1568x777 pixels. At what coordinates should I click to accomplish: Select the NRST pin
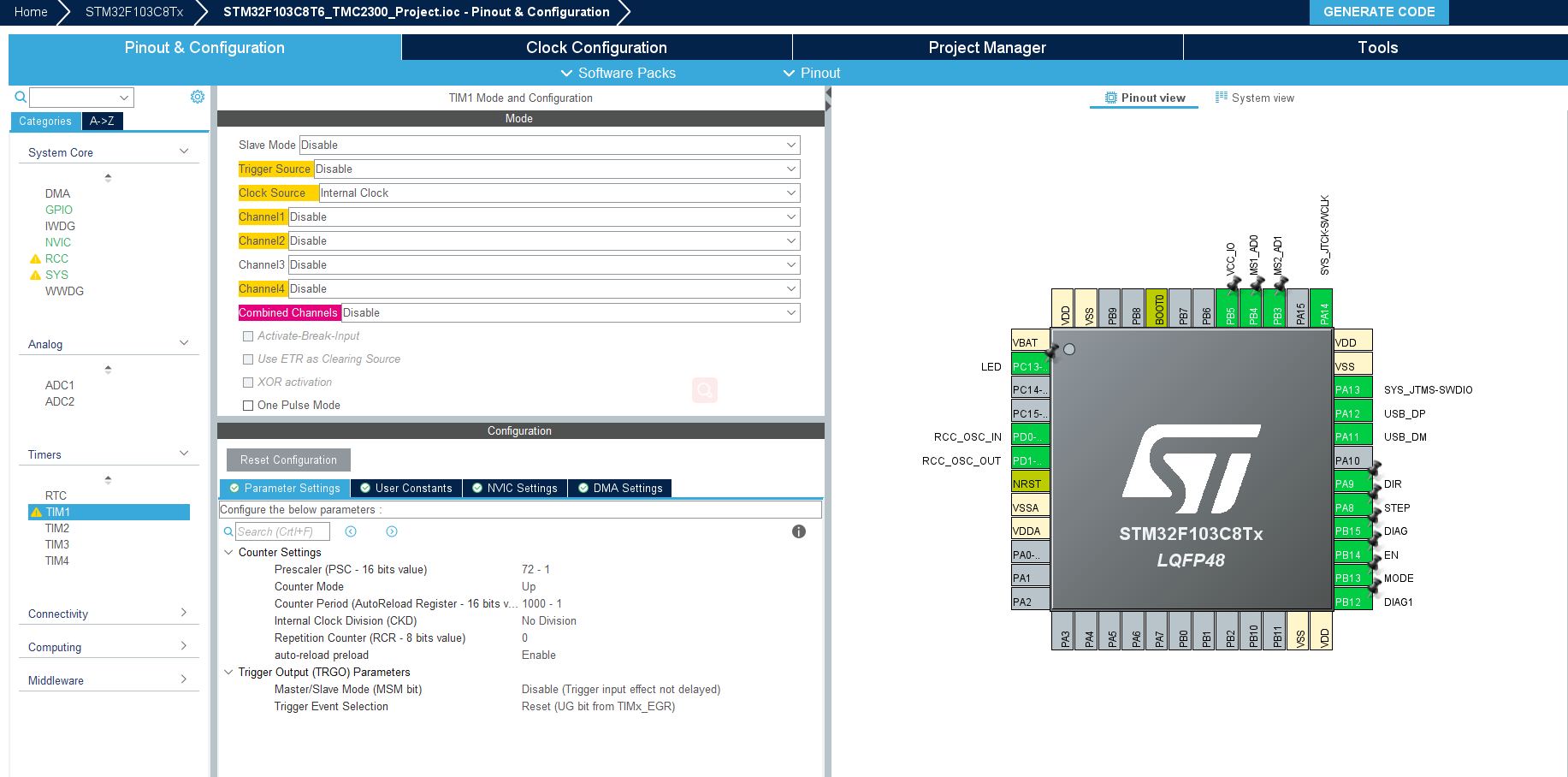[x=1030, y=483]
